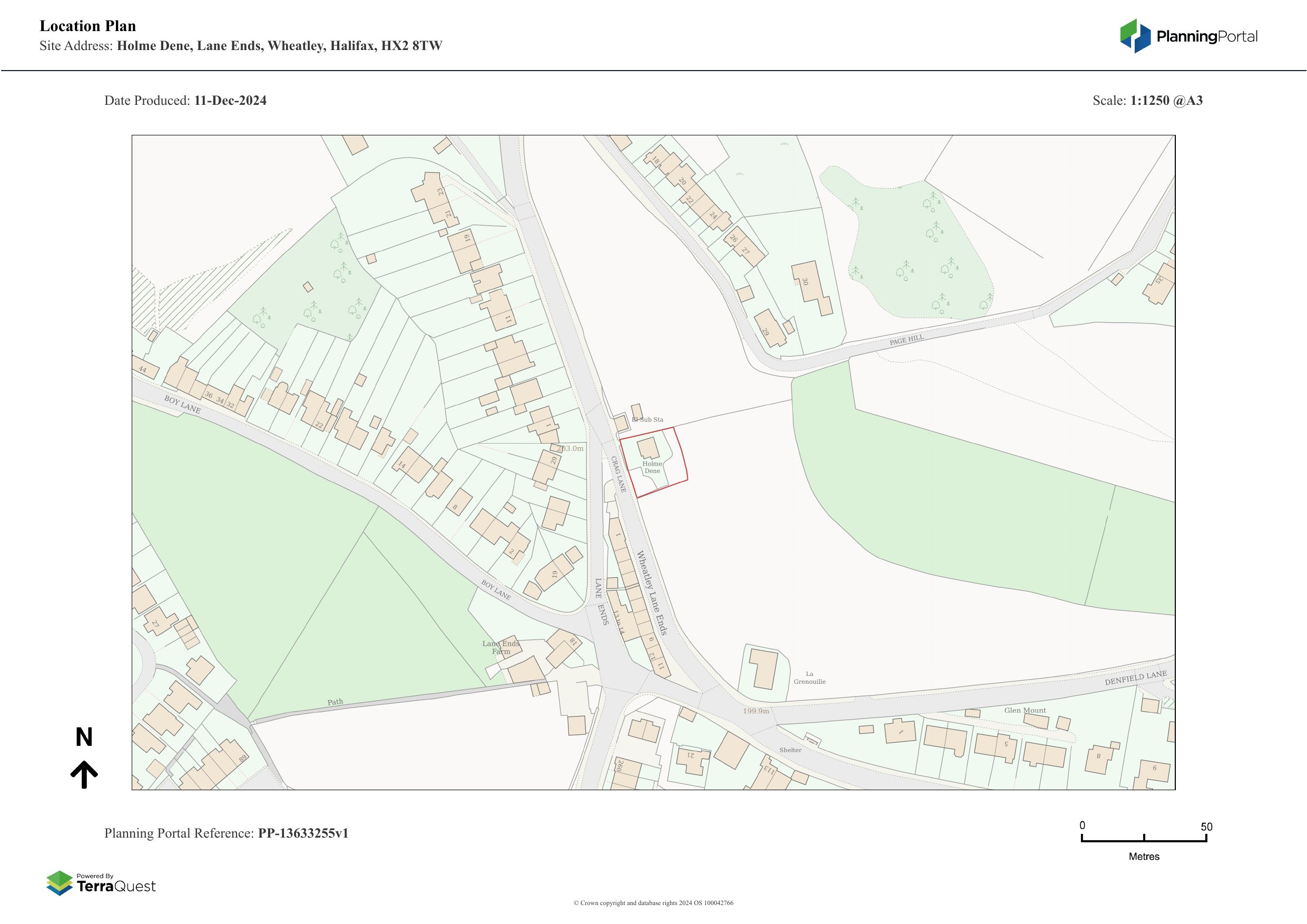Click the north arrow symbol

84,774
